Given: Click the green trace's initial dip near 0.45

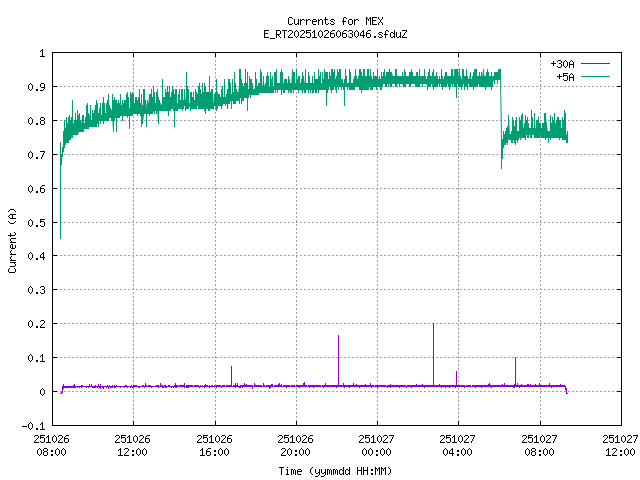Looking at the screenshot, I should pyautogui.click(x=60, y=236).
